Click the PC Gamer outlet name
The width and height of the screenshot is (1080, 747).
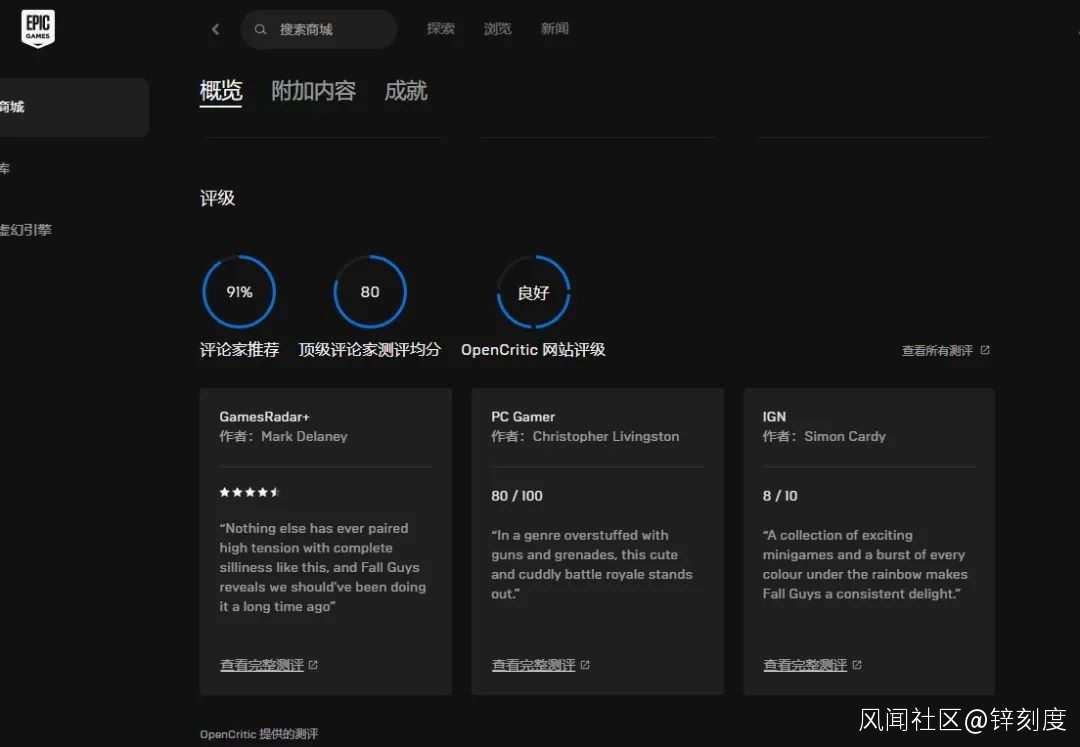pyautogui.click(x=523, y=417)
